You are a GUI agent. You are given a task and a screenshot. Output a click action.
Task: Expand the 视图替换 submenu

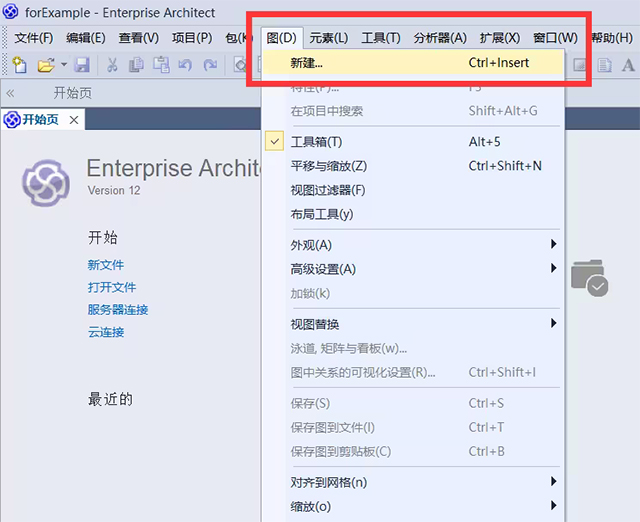[413, 324]
